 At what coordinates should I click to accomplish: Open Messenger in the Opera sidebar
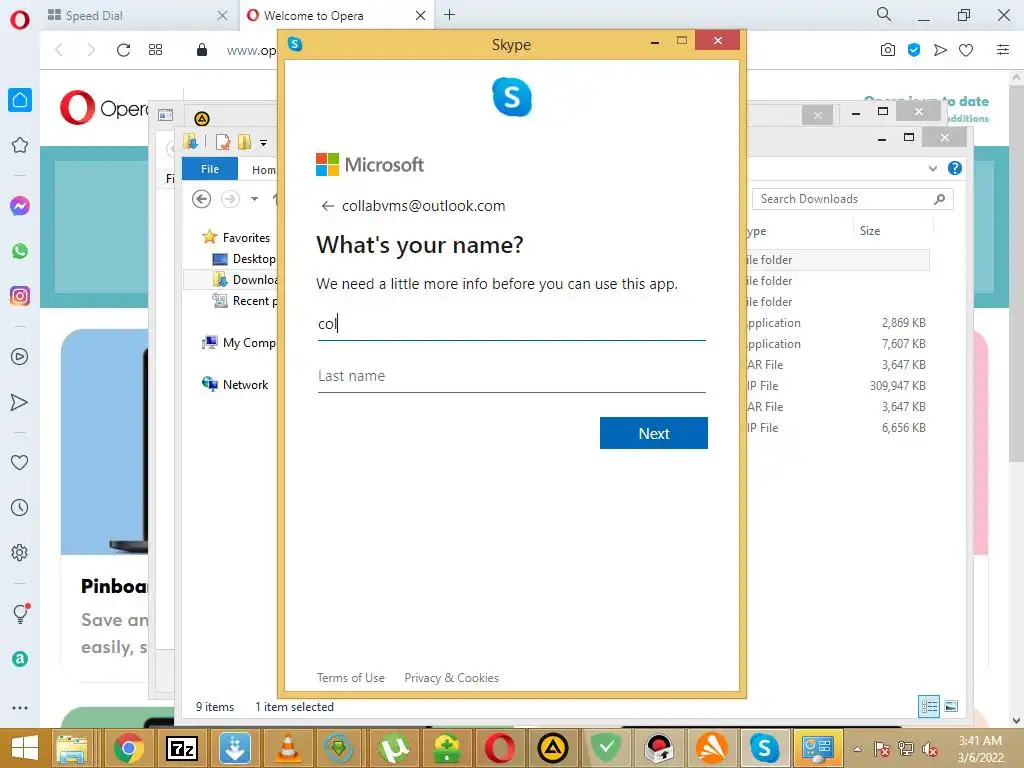click(x=20, y=206)
